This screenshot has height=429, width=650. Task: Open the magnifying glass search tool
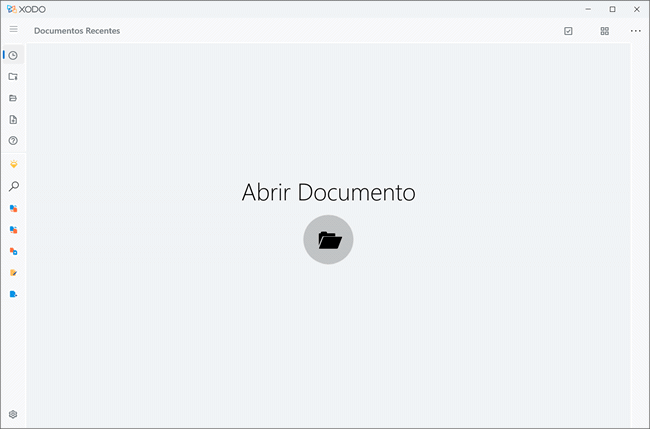pyautogui.click(x=13, y=186)
